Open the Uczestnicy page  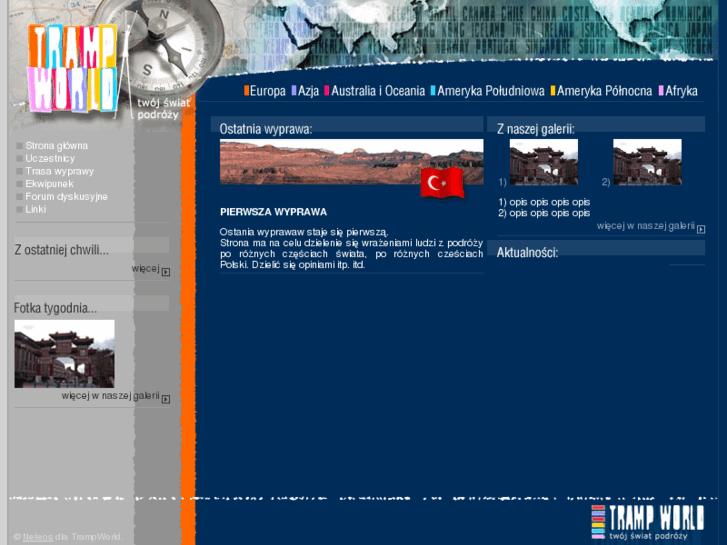[x=50, y=159]
